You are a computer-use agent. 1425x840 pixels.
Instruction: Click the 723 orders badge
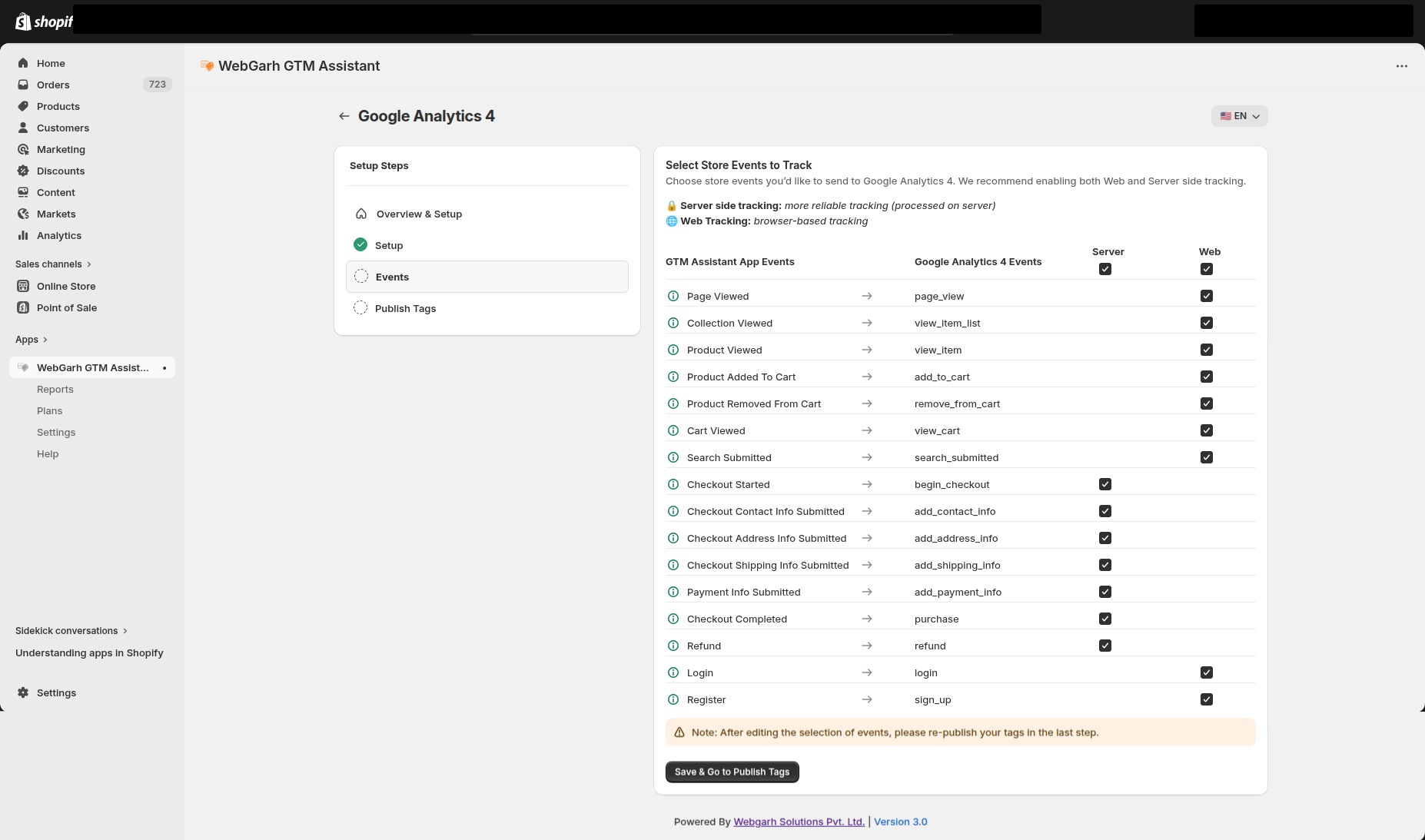[x=158, y=85]
